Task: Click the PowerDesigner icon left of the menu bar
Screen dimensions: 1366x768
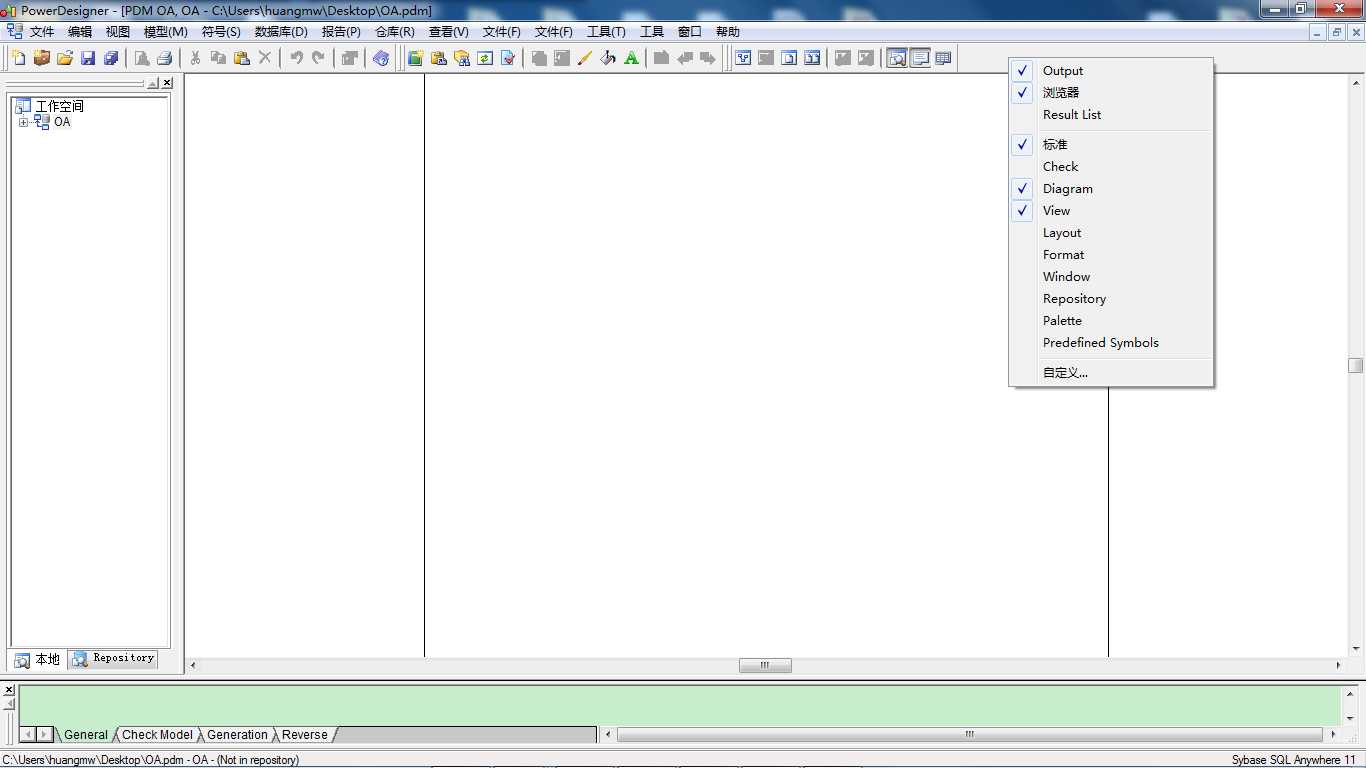Action: point(14,31)
